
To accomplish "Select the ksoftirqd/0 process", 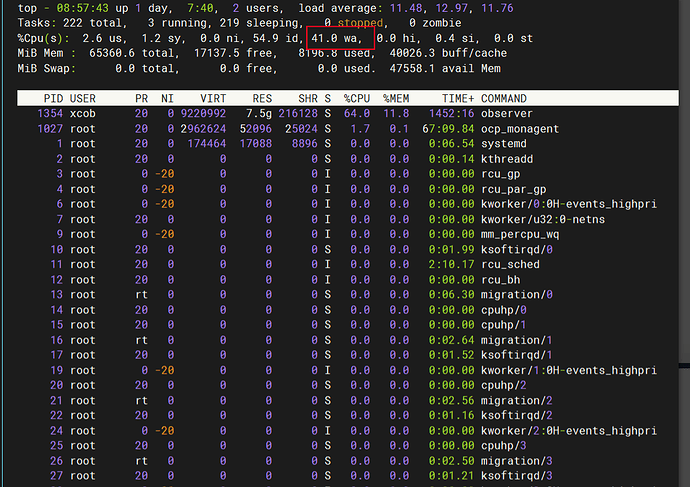I will [517, 249].
